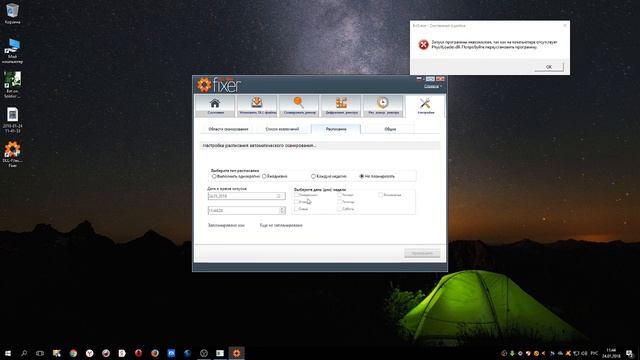Click the keyboard language indicator in the tray
This screenshot has height=360, width=640.
[x=594, y=353]
